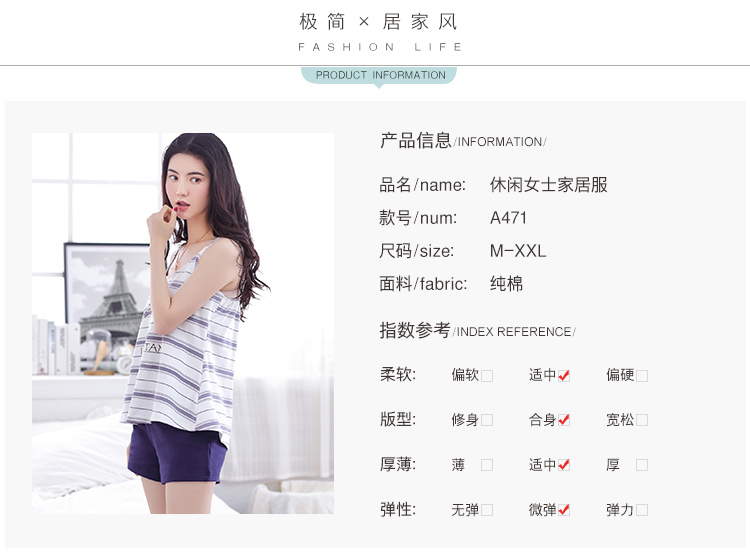
Task: Tick the 薄 thickness checkbox
Action: [x=487, y=465]
